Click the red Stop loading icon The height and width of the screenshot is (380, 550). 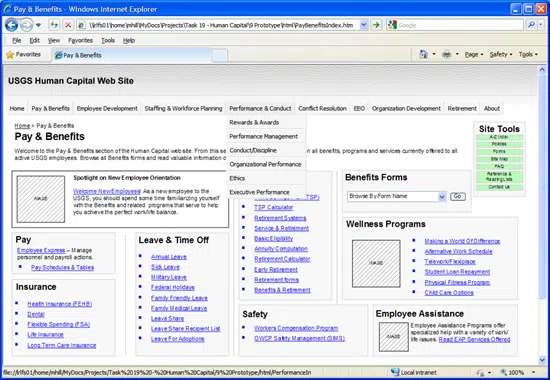(68, 25)
